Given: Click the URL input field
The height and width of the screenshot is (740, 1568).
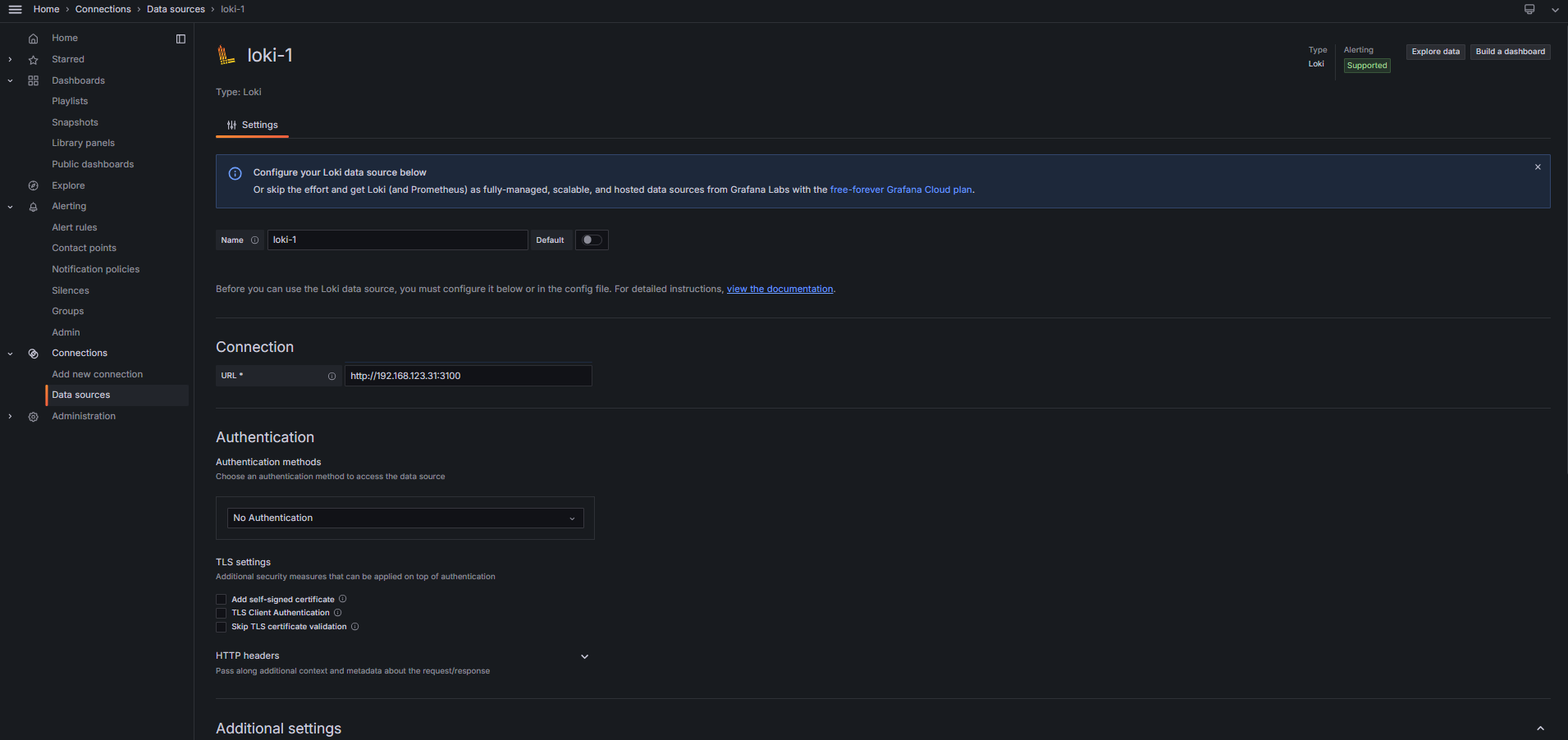Looking at the screenshot, I should [468, 376].
